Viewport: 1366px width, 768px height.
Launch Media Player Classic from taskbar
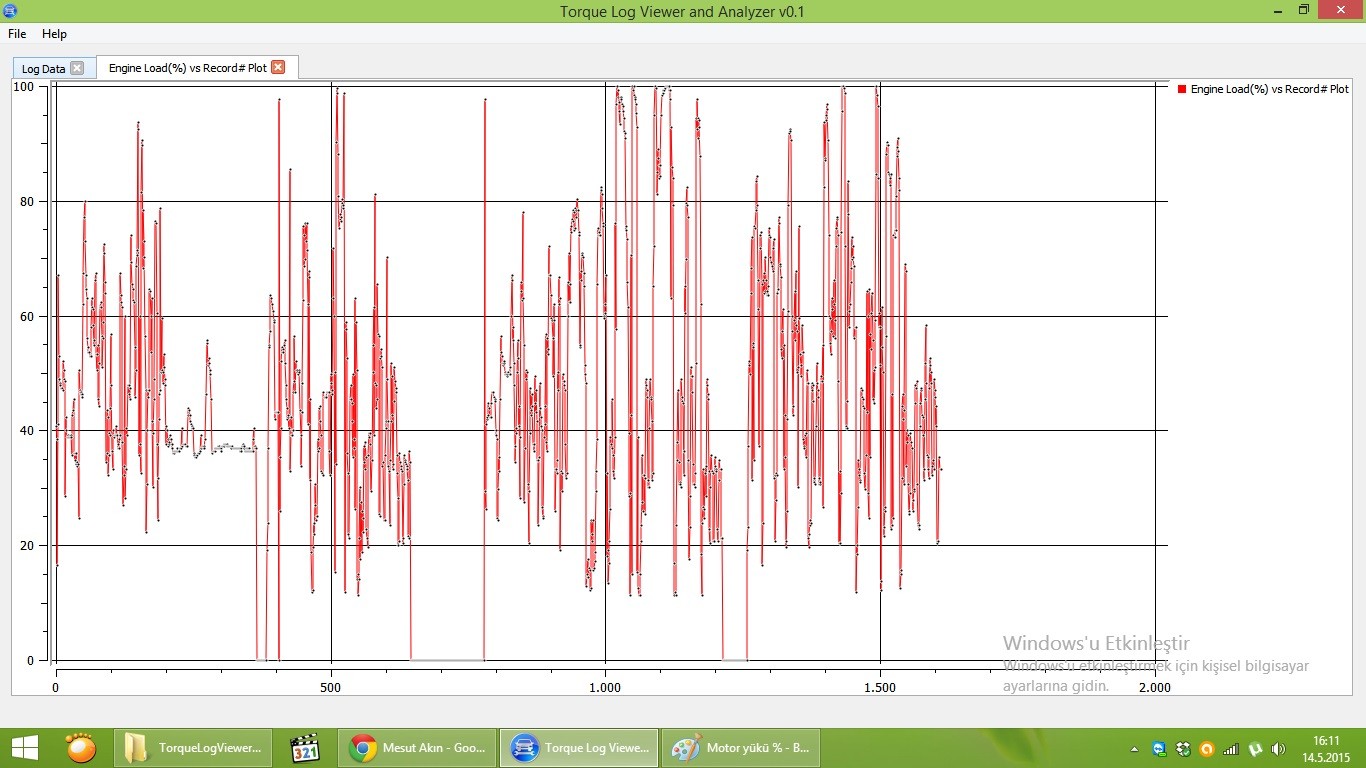click(x=304, y=748)
